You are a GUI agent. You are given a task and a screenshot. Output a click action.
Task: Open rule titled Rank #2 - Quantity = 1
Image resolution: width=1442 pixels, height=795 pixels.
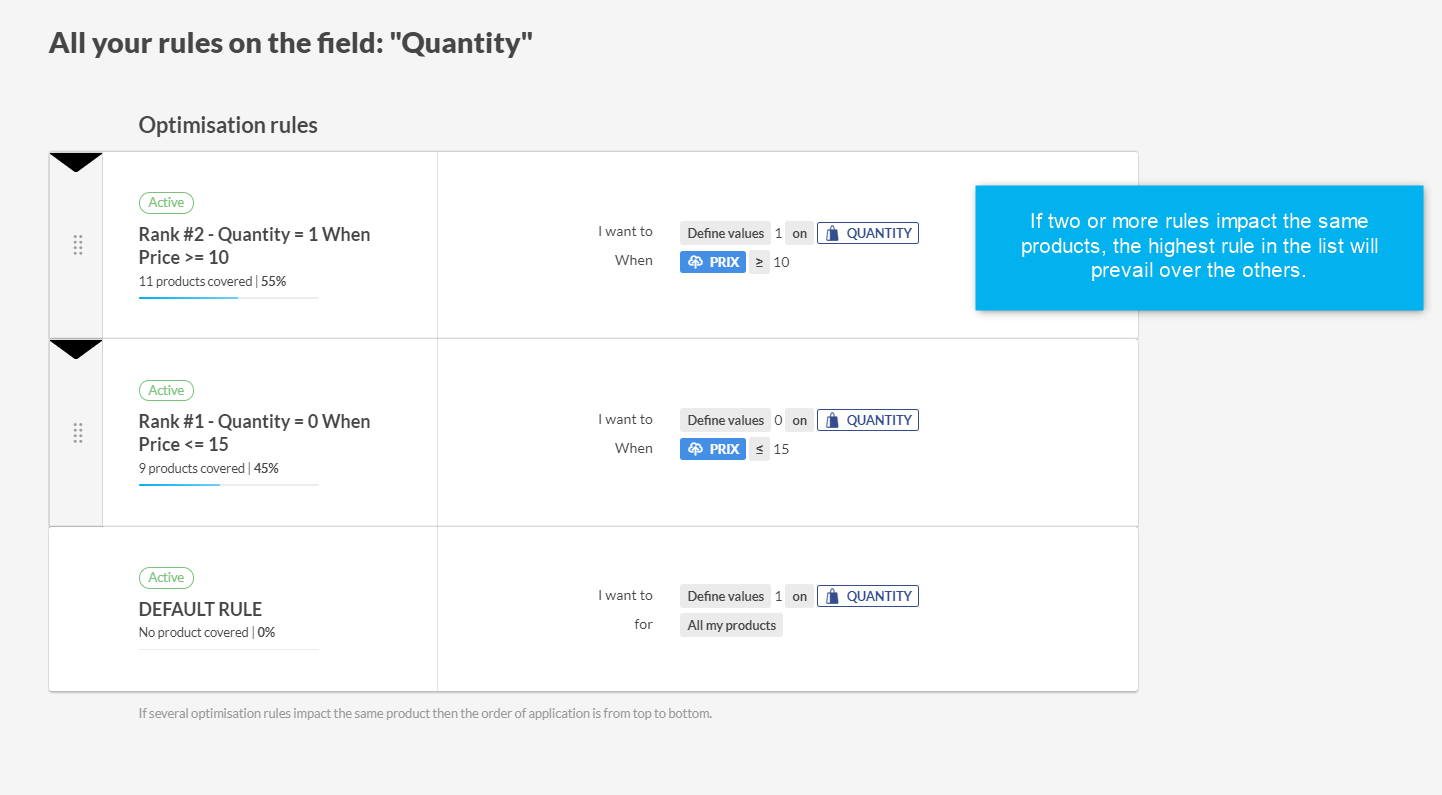coord(254,246)
